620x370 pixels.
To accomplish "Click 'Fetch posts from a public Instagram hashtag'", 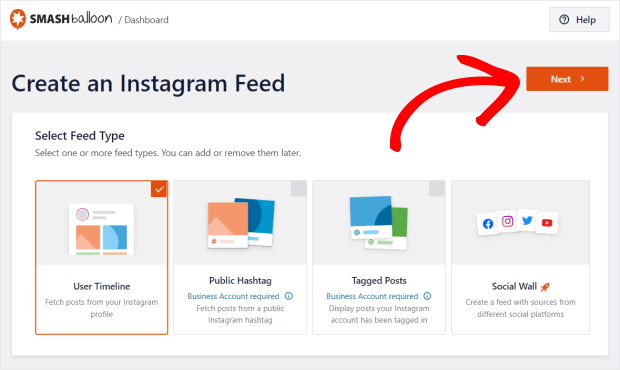I will pos(240,314).
